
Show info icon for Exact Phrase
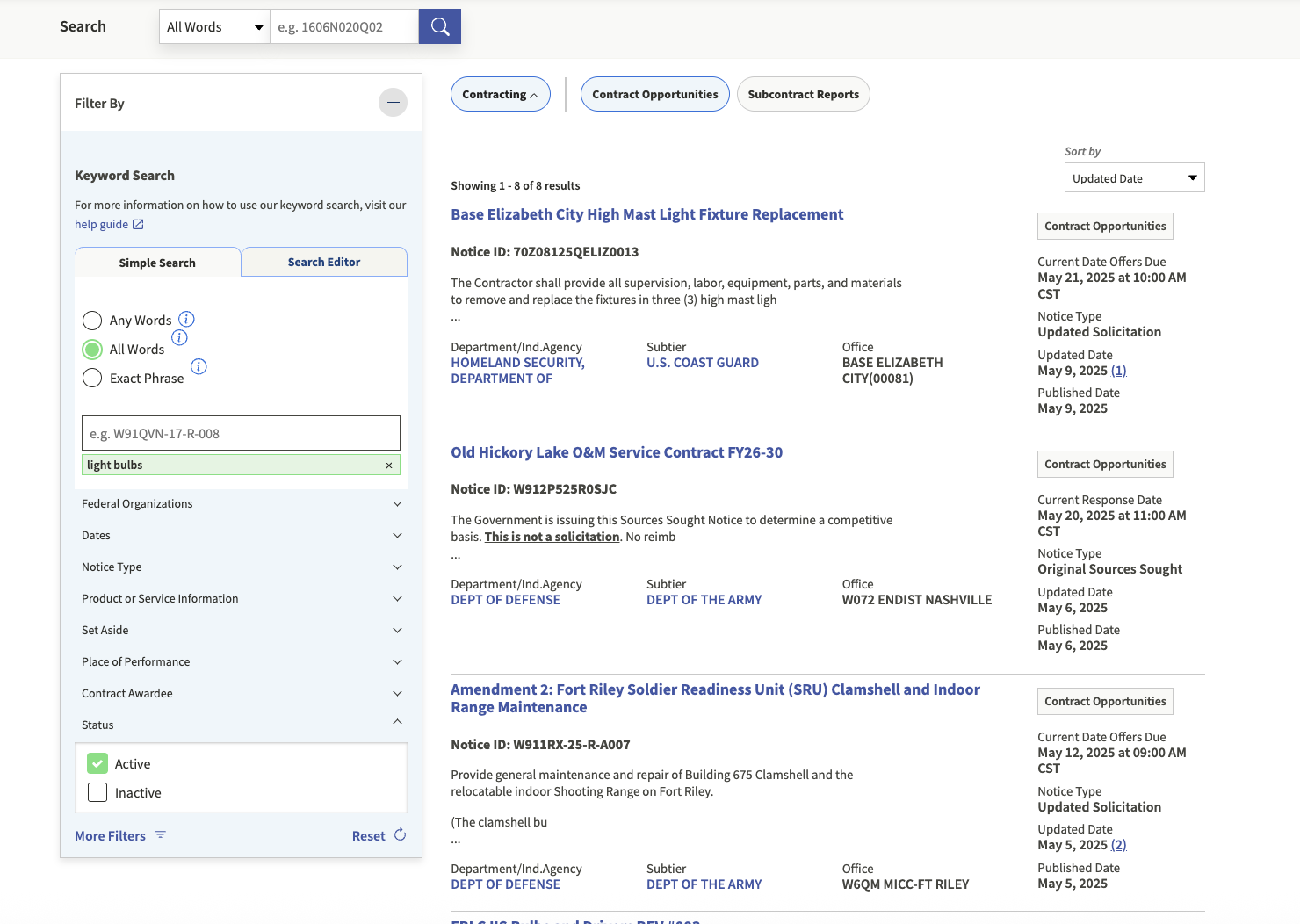point(199,366)
